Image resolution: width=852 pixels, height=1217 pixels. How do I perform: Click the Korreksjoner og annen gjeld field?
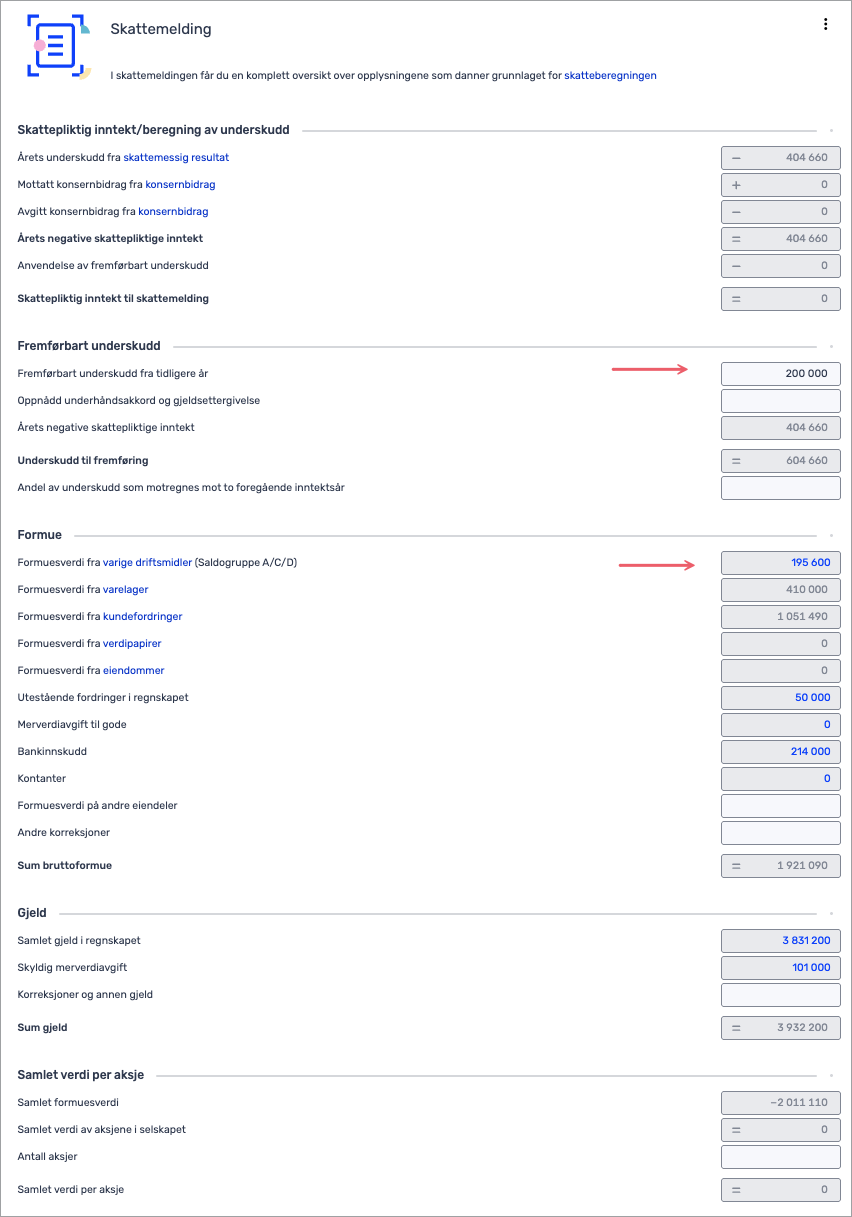[x=780, y=995]
